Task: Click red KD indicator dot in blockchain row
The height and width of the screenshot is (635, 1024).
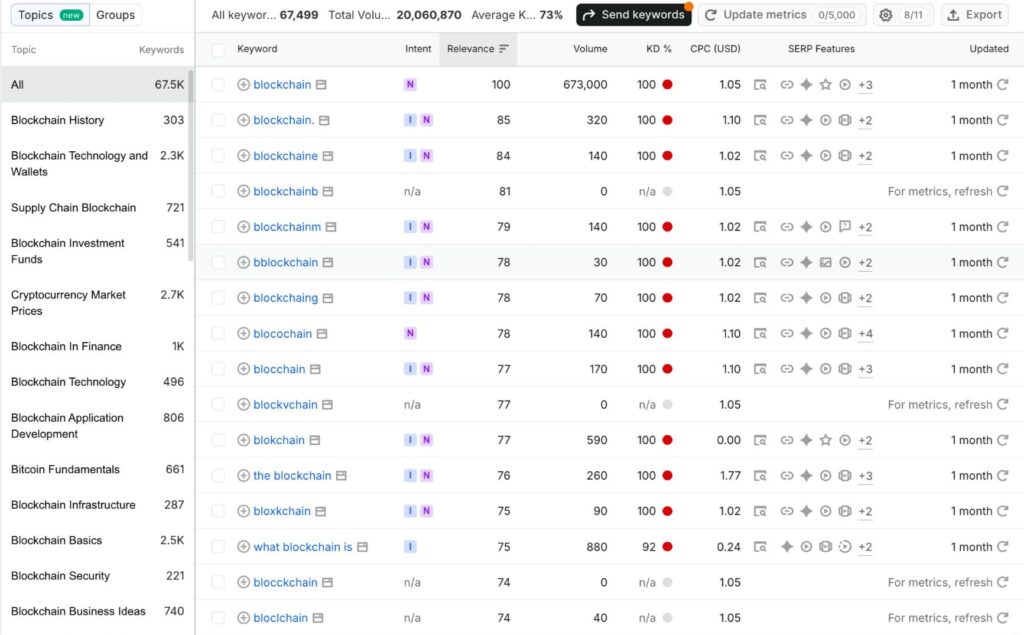Action: tap(667, 84)
